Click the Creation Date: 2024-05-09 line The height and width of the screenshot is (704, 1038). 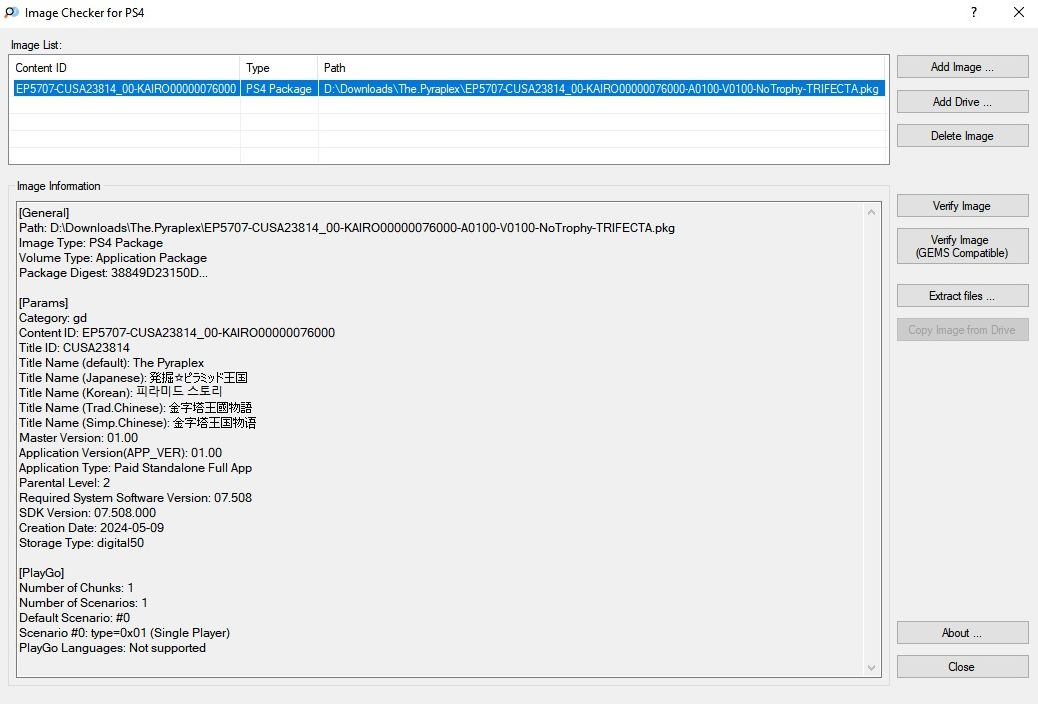[x=91, y=528]
